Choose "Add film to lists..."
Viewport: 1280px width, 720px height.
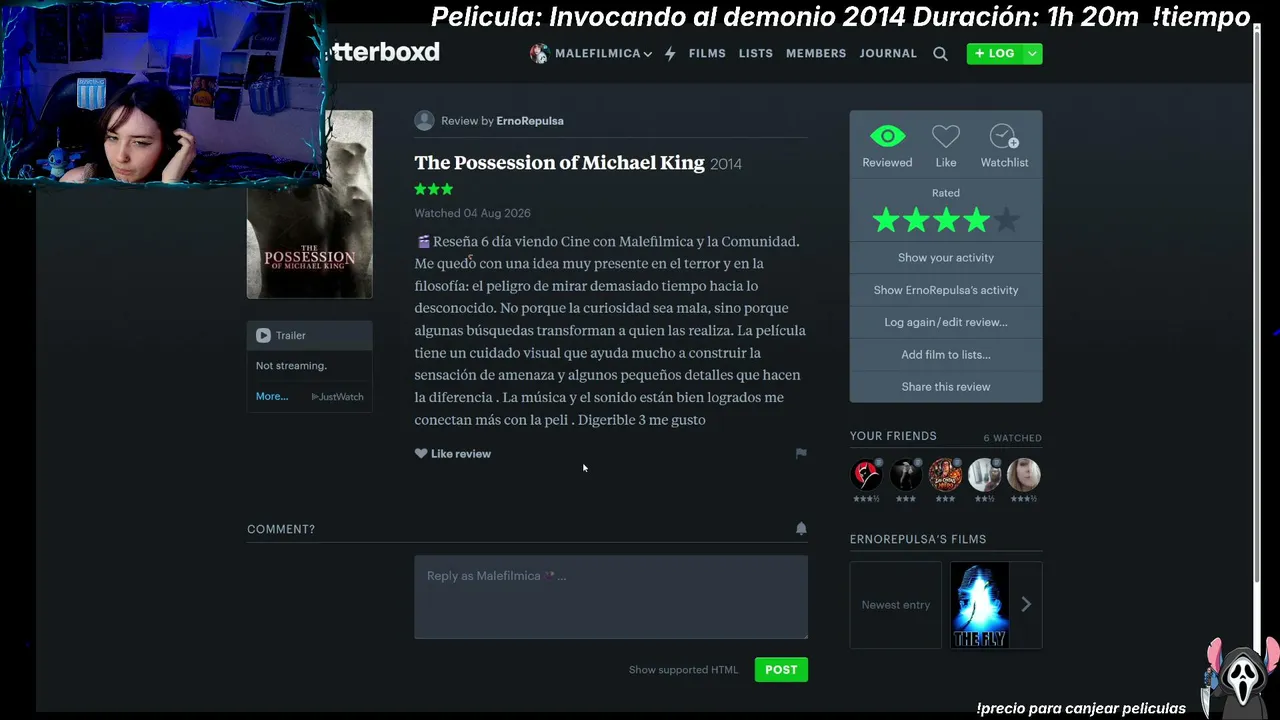[x=946, y=355]
